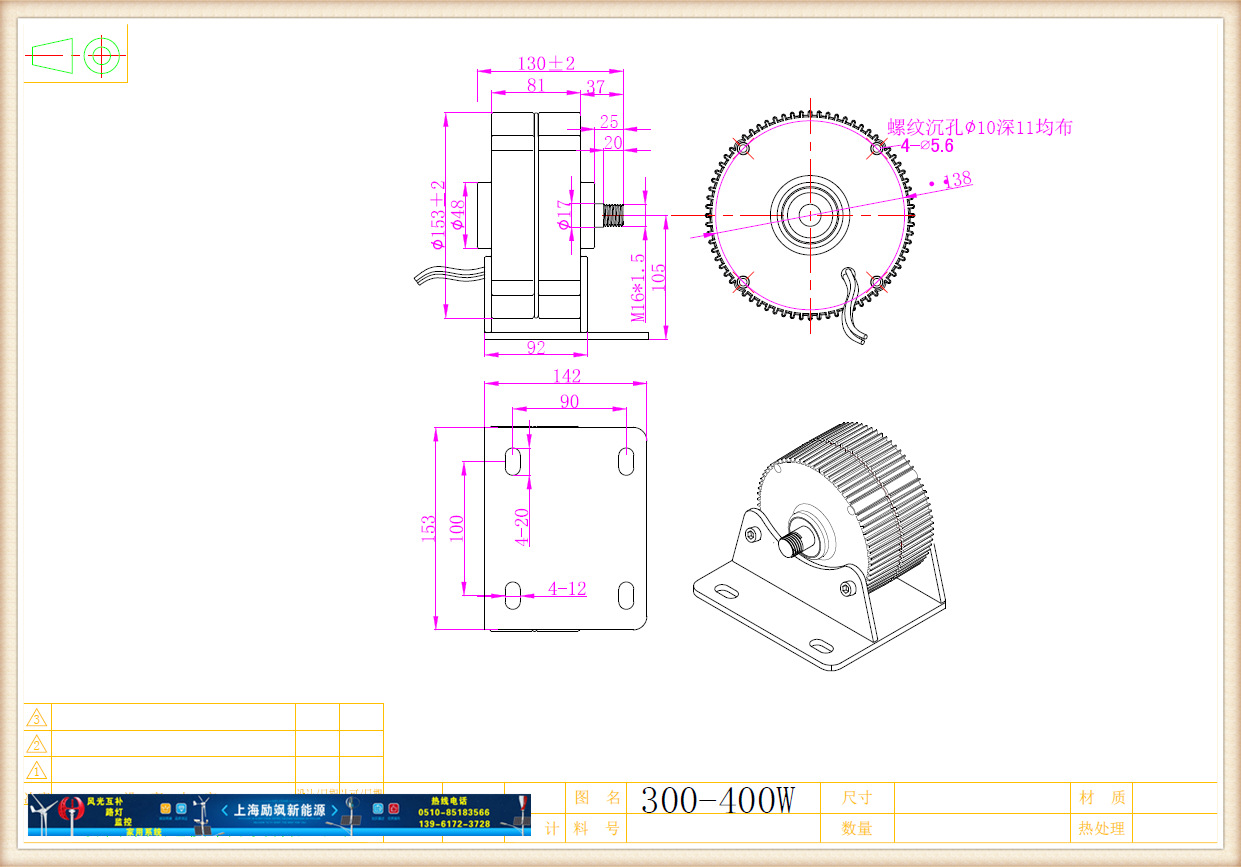The width and height of the screenshot is (1241, 867).
Task: Click the 300-400W drawing title
Action: tap(717, 800)
